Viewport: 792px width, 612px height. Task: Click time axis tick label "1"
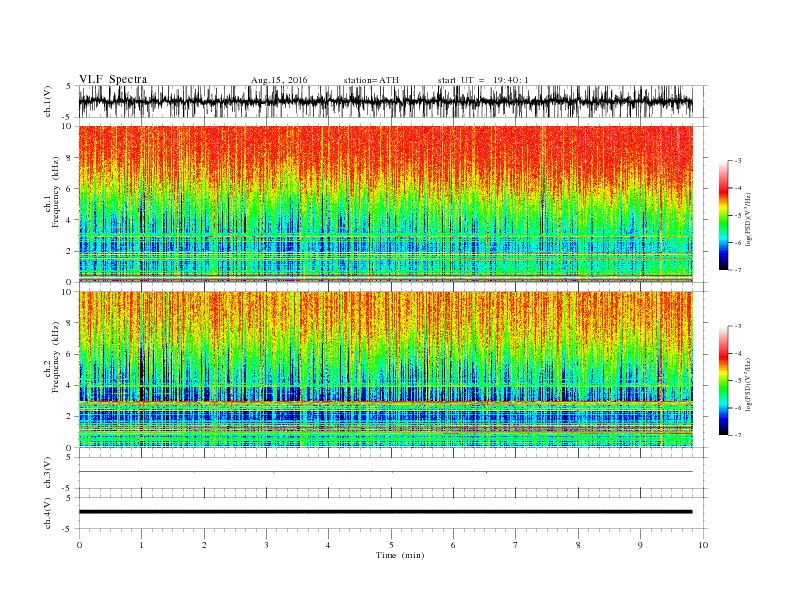tap(141, 545)
